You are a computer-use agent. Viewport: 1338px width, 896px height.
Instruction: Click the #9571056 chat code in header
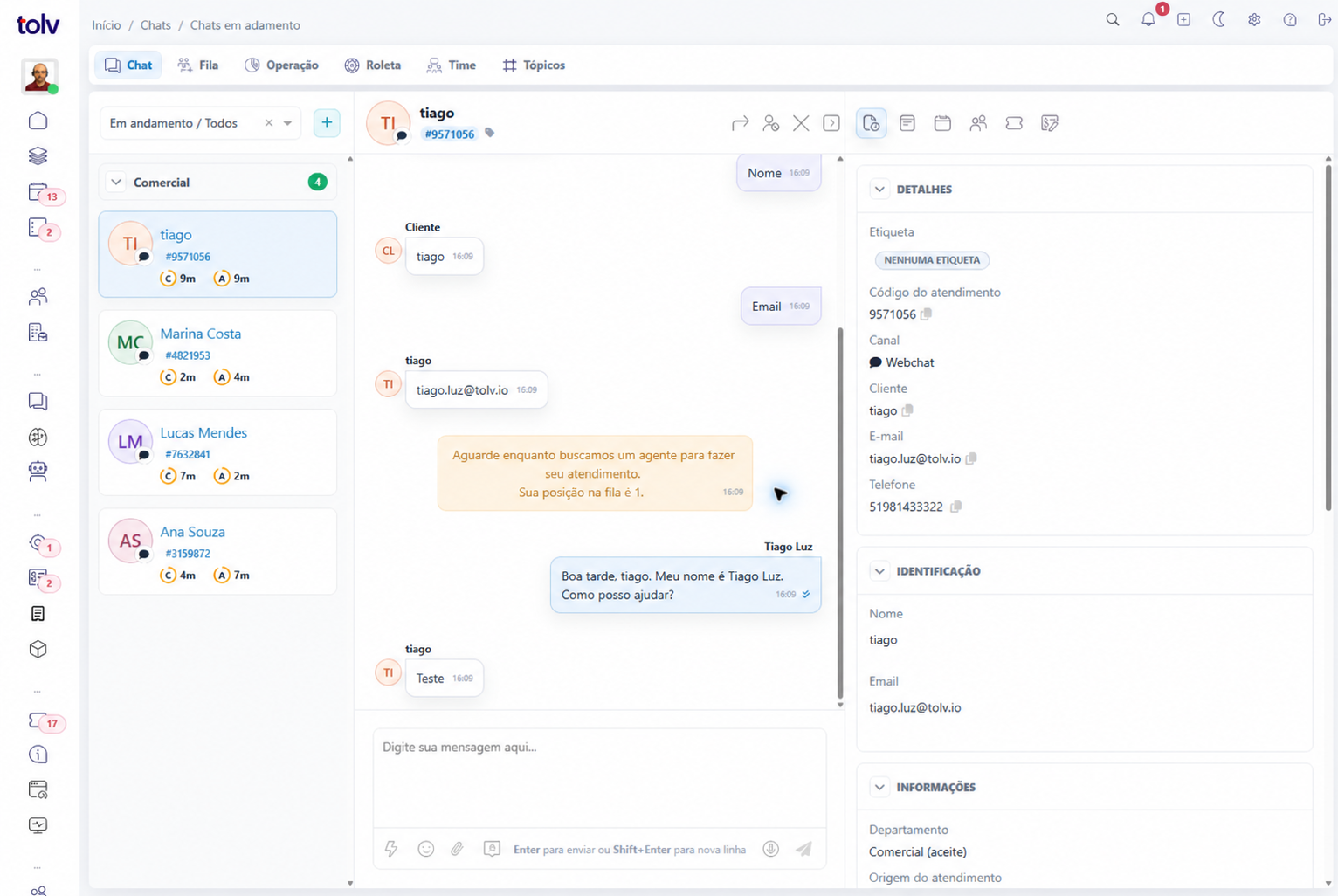(x=450, y=134)
